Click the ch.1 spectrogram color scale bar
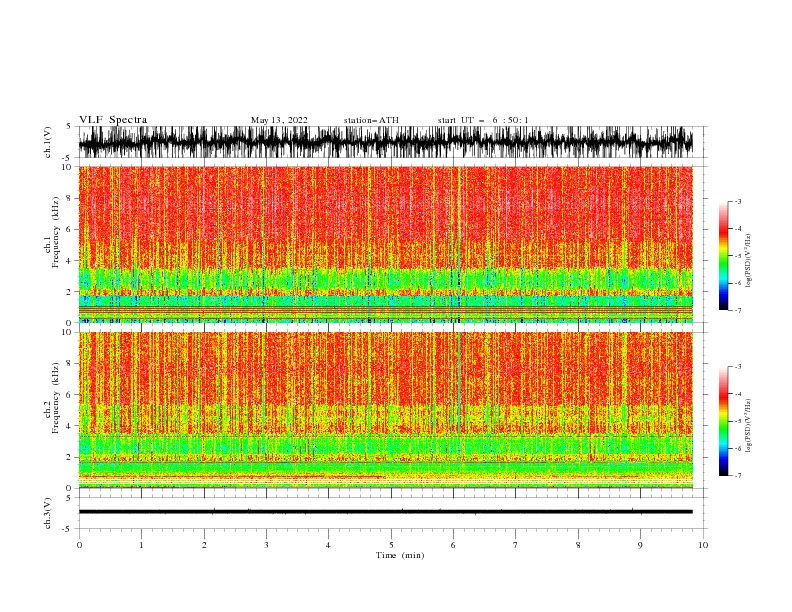 click(723, 256)
